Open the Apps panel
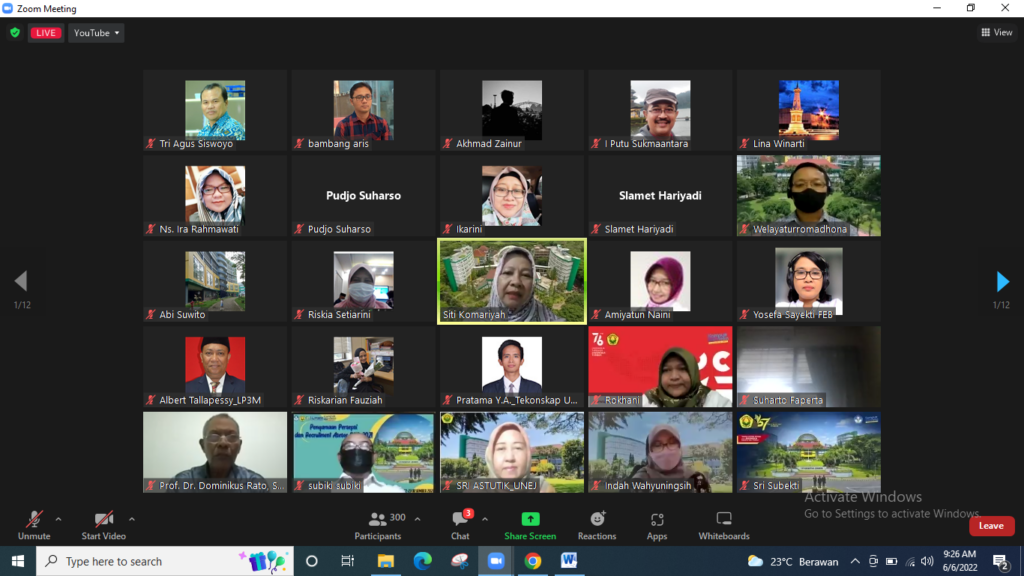The width and height of the screenshot is (1024, 576). 657,524
